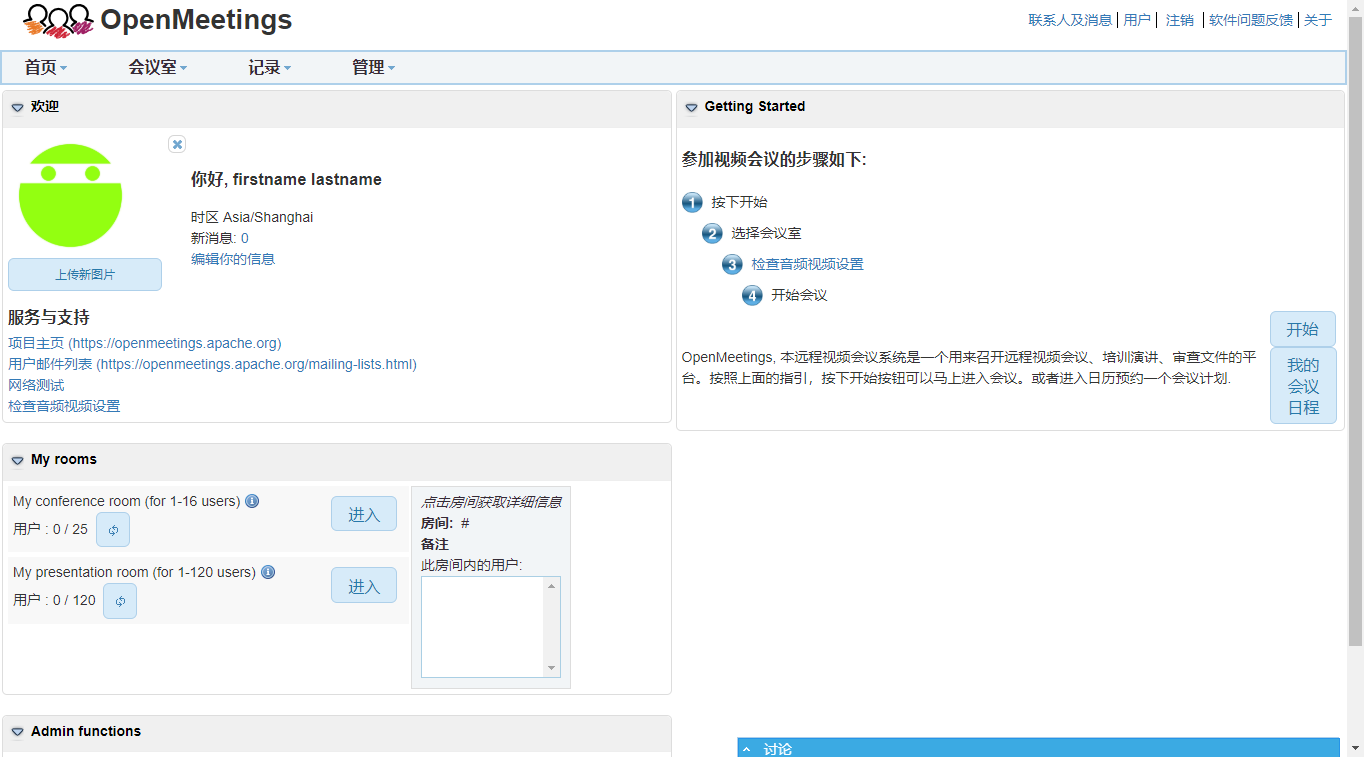Click the 网络测试 link
This screenshot has width=1364, height=757.
coord(36,385)
